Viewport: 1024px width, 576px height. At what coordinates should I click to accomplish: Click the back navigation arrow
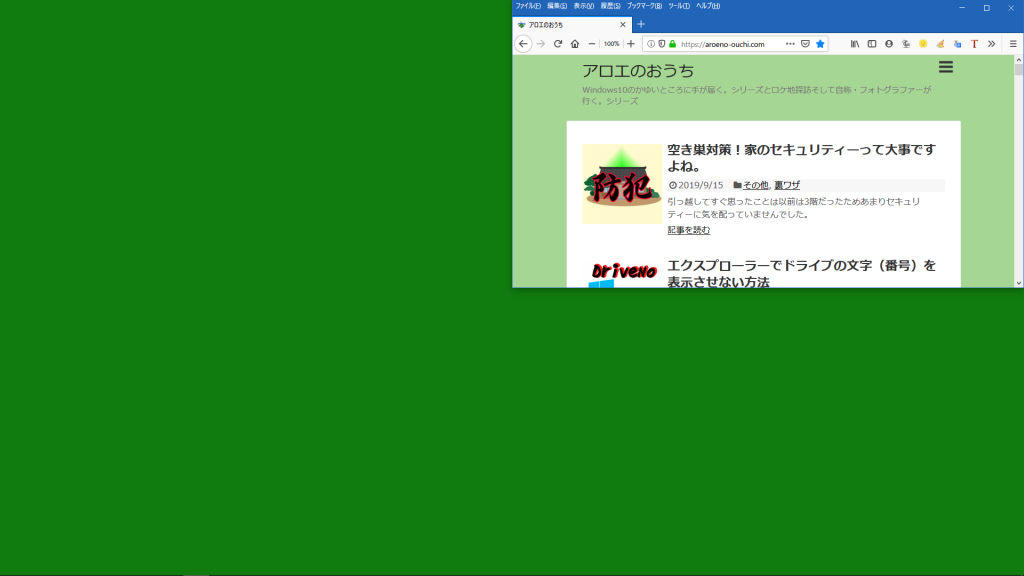coord(523,44)
